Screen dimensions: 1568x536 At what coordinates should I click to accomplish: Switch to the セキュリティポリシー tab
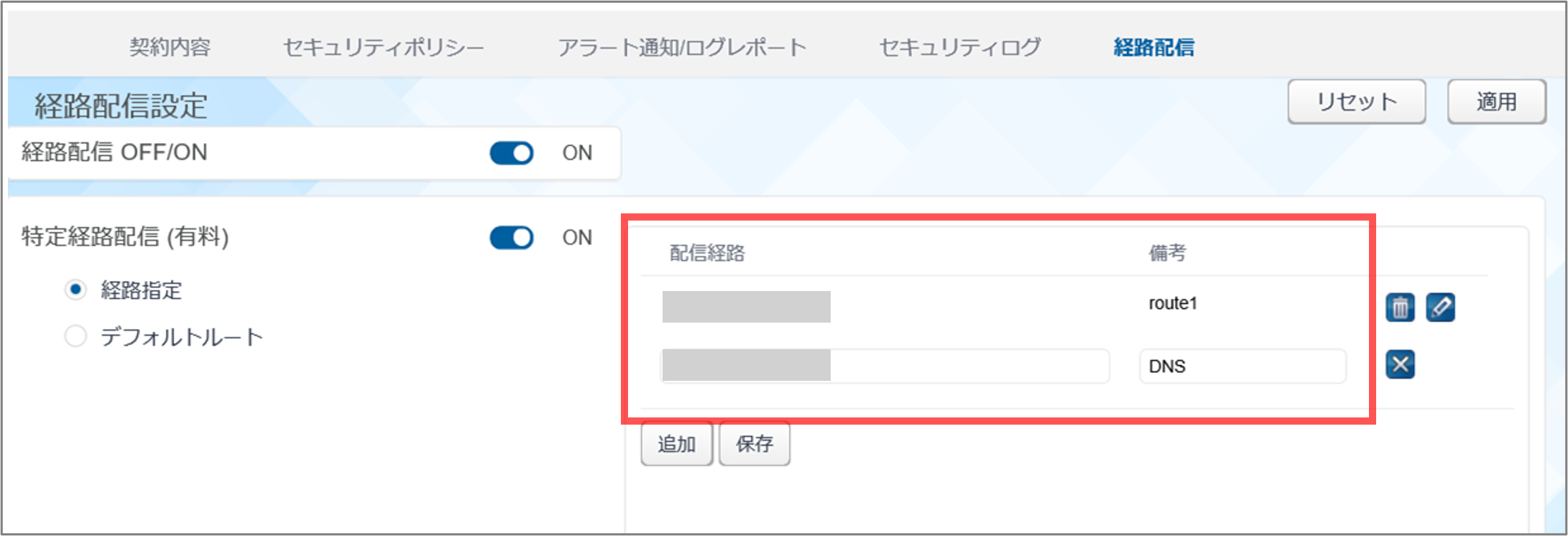click(384, 47)
